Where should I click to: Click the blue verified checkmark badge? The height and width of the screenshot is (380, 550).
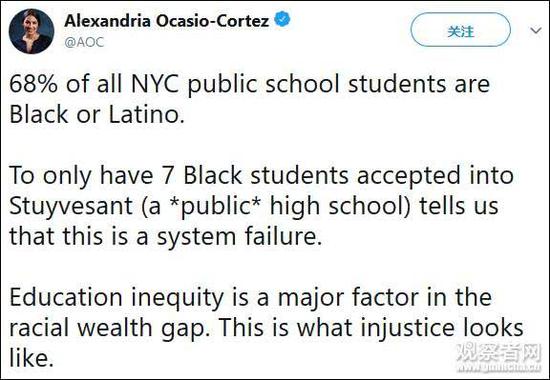tap(282, 19)
